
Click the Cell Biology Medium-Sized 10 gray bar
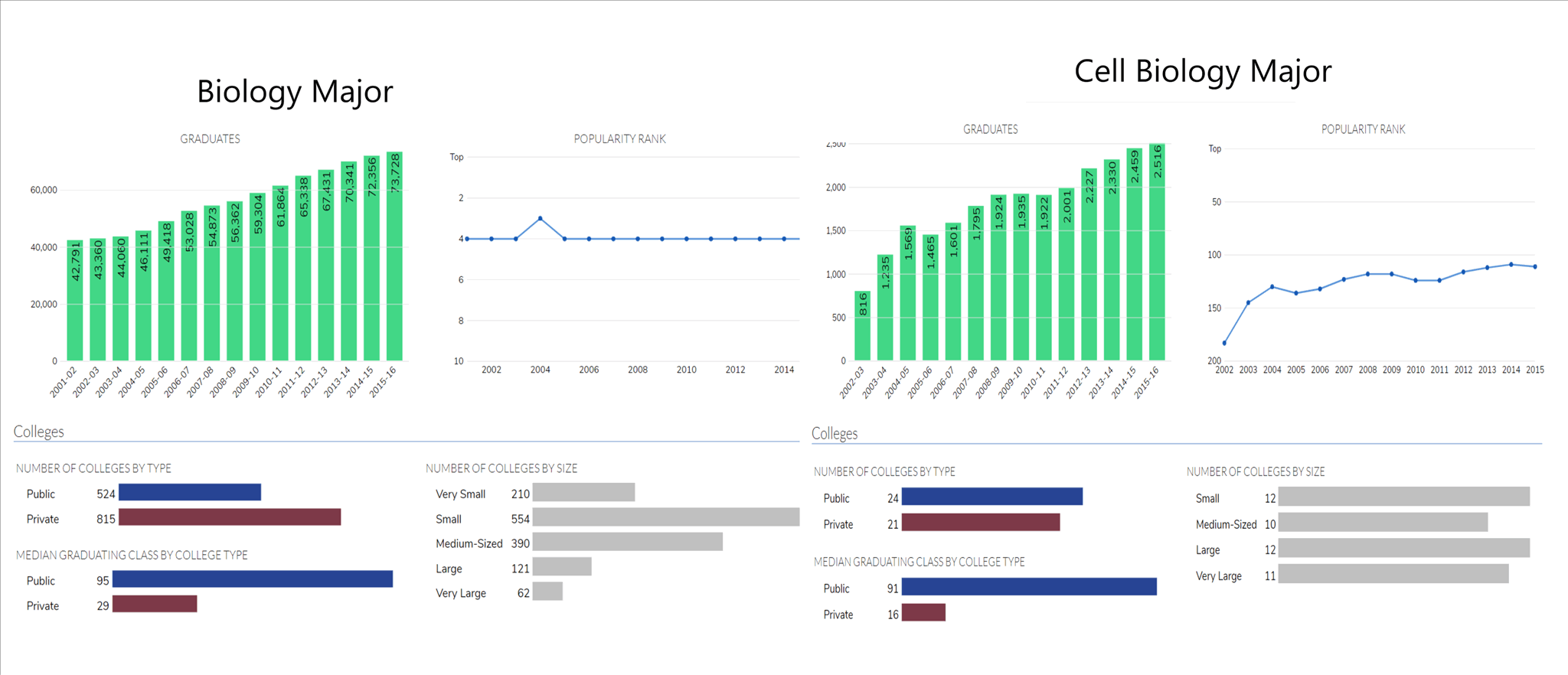(x=1383, y=522)
